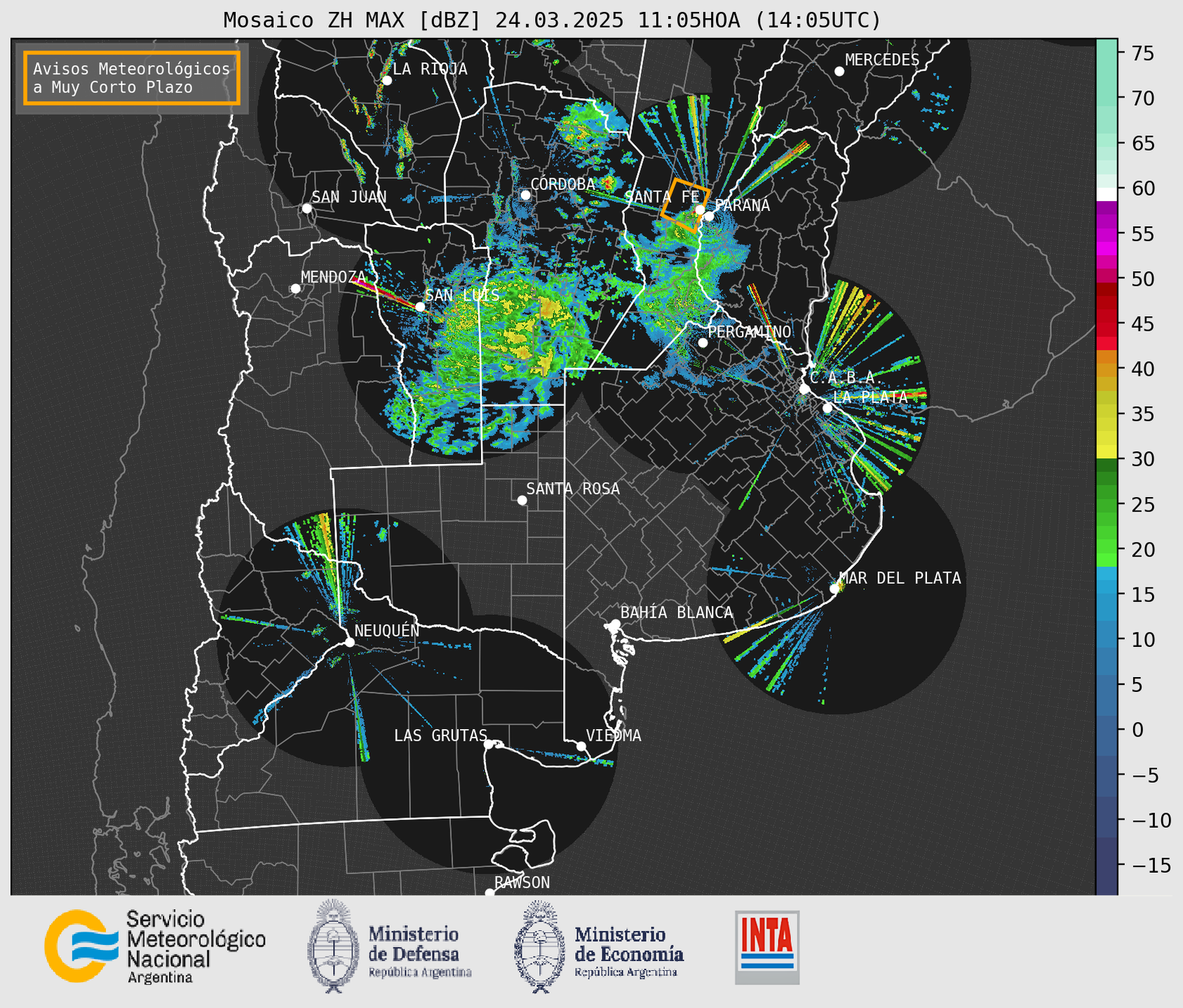
Task: Click the SANTA FE city label
Action: pyautogui.click(x=662, y=196)
